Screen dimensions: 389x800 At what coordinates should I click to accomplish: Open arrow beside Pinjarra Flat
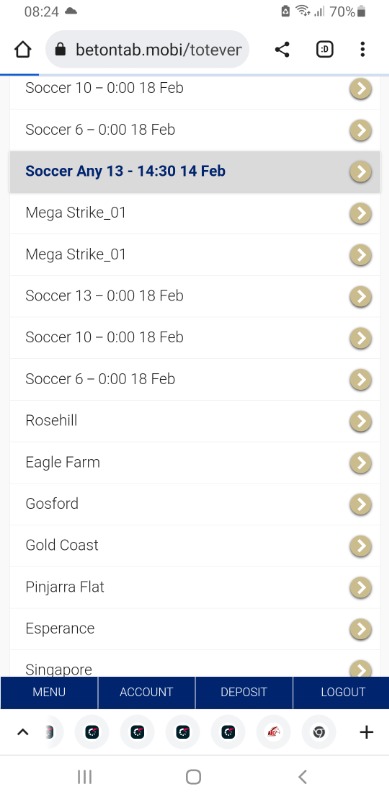360,587
